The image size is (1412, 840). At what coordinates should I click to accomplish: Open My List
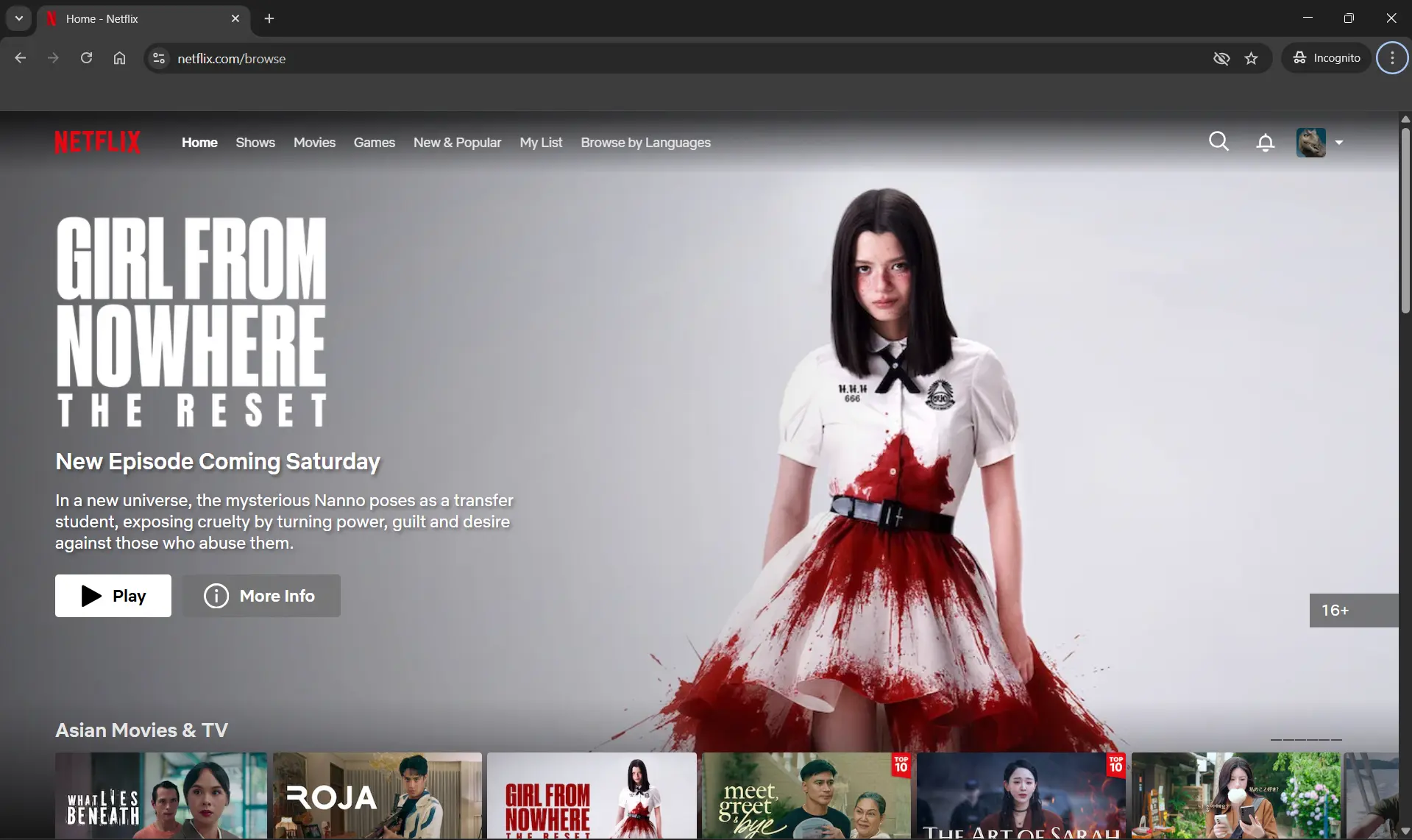pyautogui.click(x=541, y=143)
